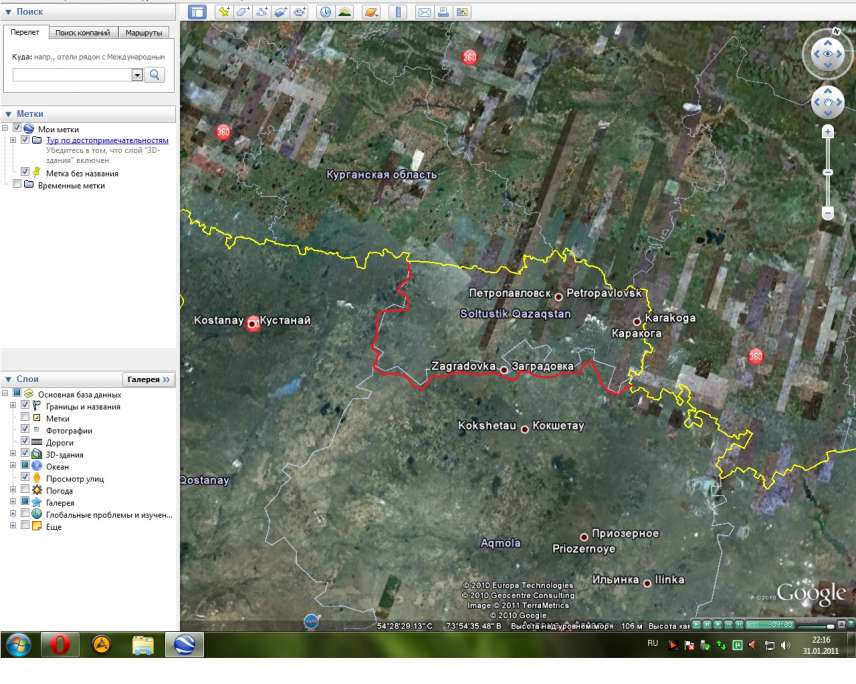Viewport: 856px width, 684px height.
Task: Toggle sunlight across the landscape icon
Action: pyautogui.click(x=345, y=12)
